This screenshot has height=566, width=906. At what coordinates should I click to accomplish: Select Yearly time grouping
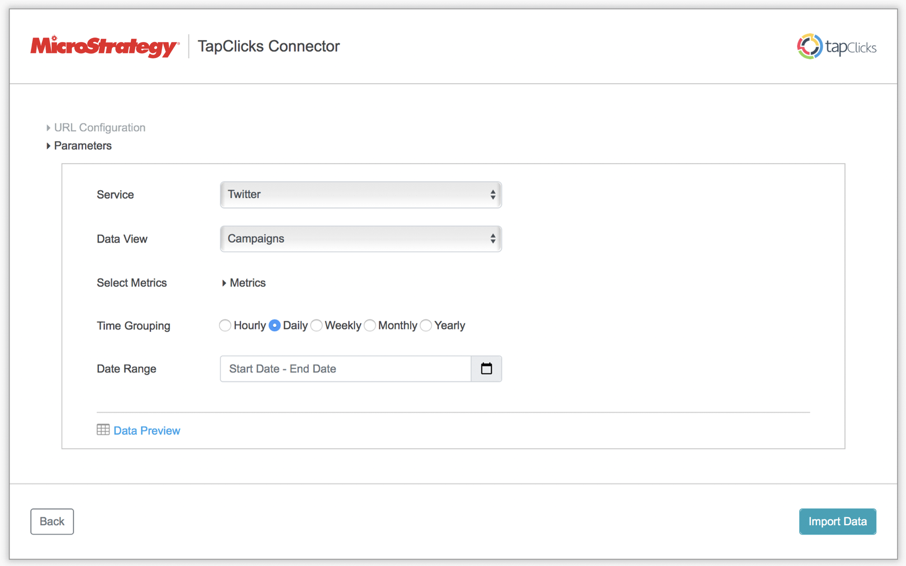tap(426, 326)
